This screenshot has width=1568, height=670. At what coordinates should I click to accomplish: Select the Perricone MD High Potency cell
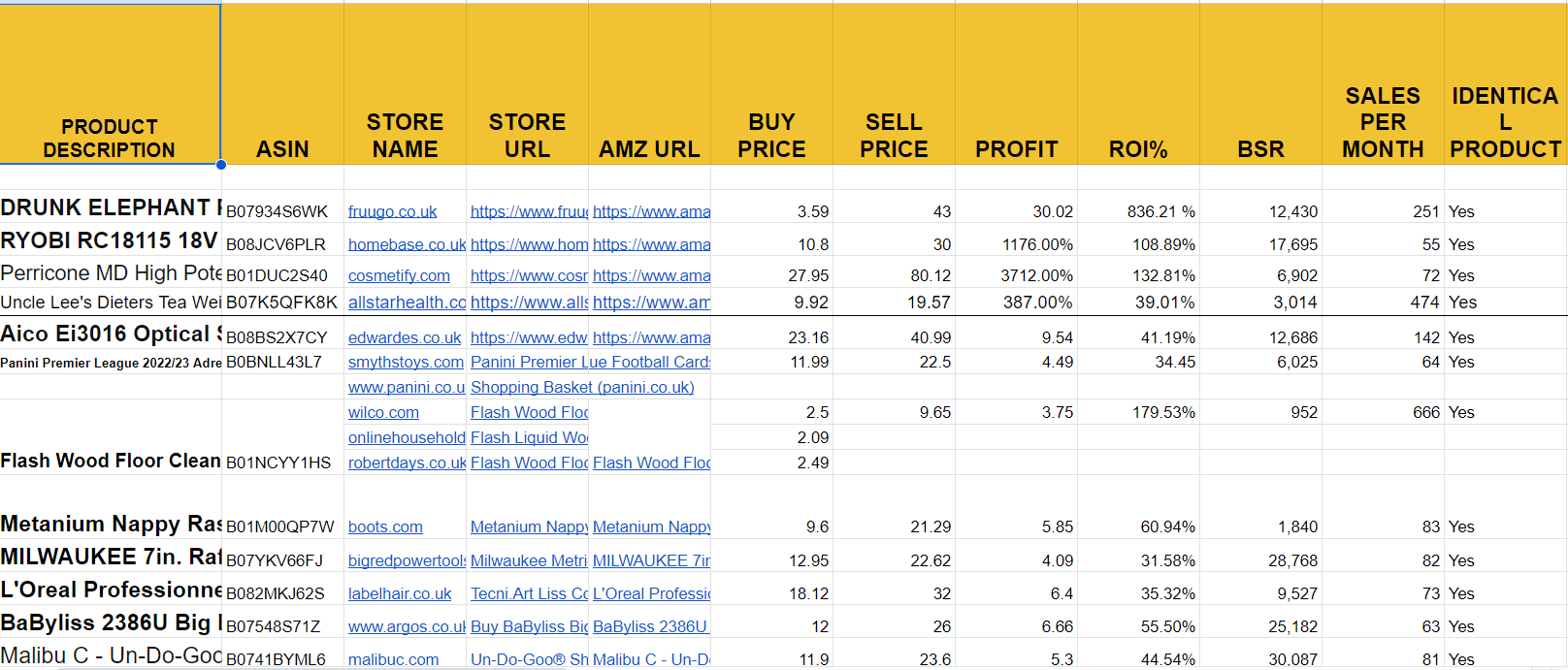(x=111, y=273)
